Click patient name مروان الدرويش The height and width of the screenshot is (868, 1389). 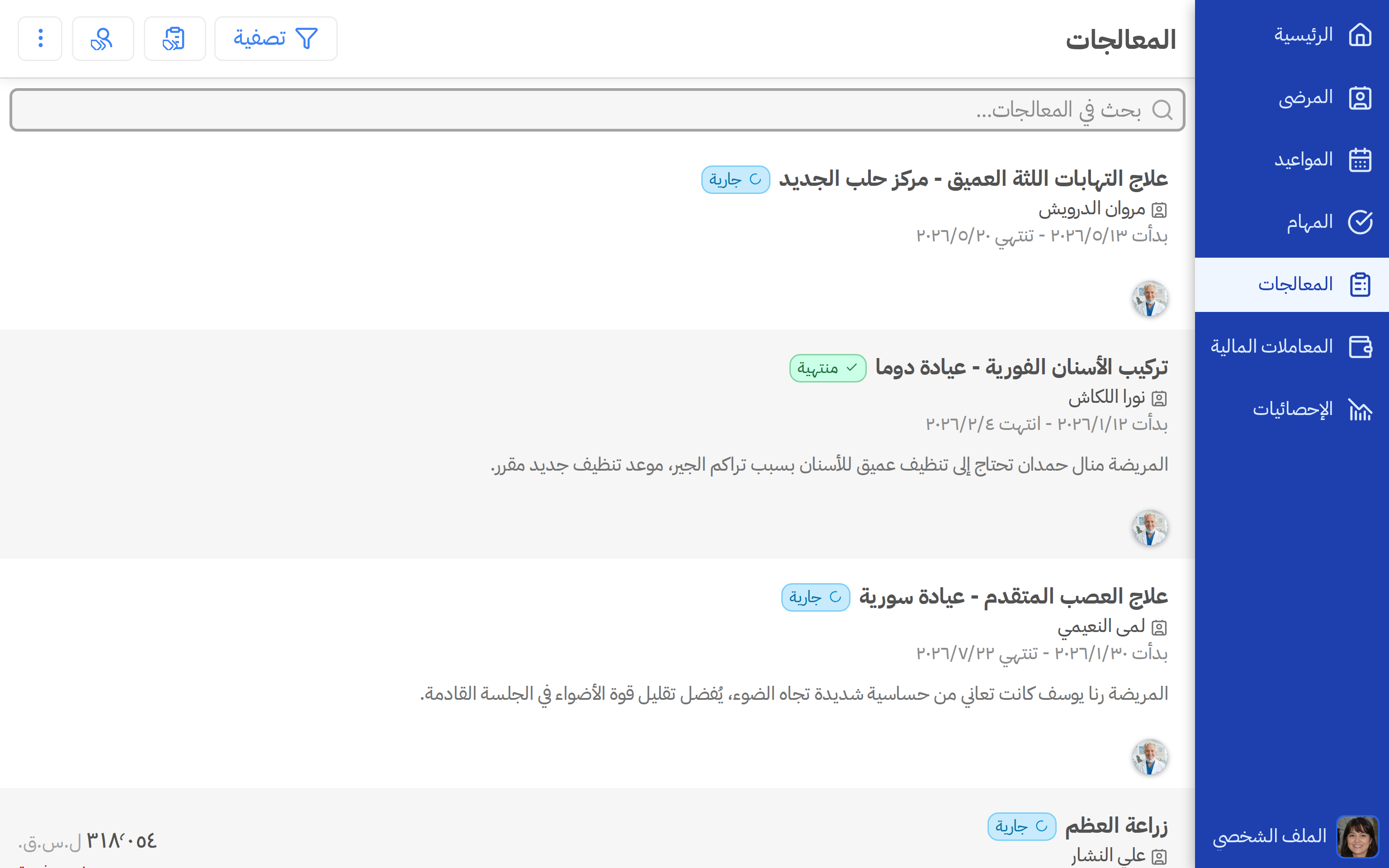pyautogui.click(x=1091, y=209)
